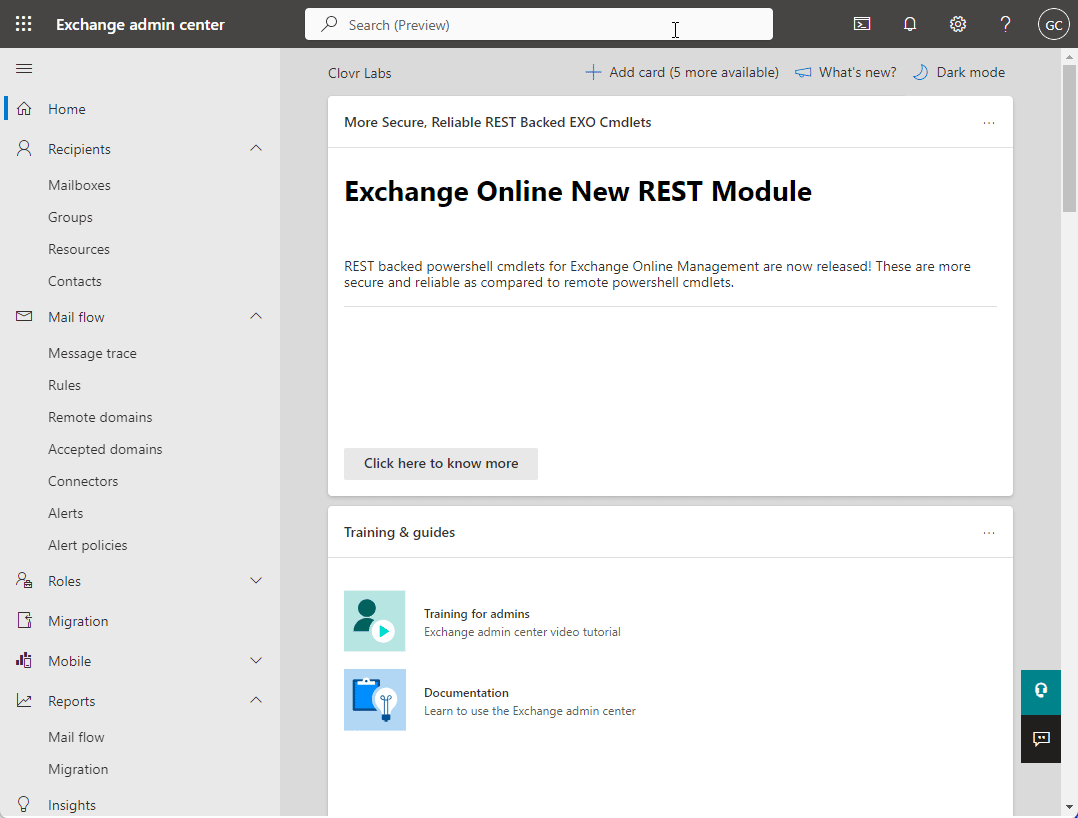Collapse the Recipients section chevron
The width and height of the screenshot is (1078, 818).
[256, 148]
